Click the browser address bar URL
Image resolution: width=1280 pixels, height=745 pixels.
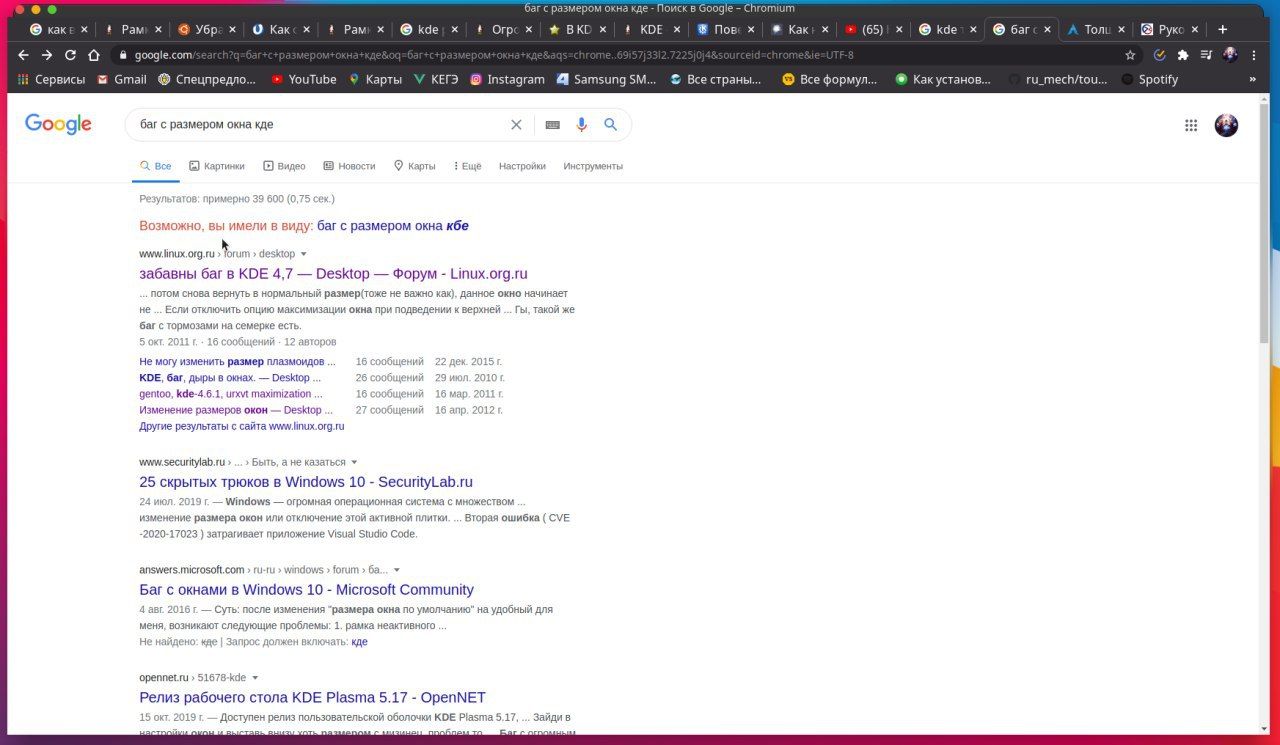tap(494, 55)
